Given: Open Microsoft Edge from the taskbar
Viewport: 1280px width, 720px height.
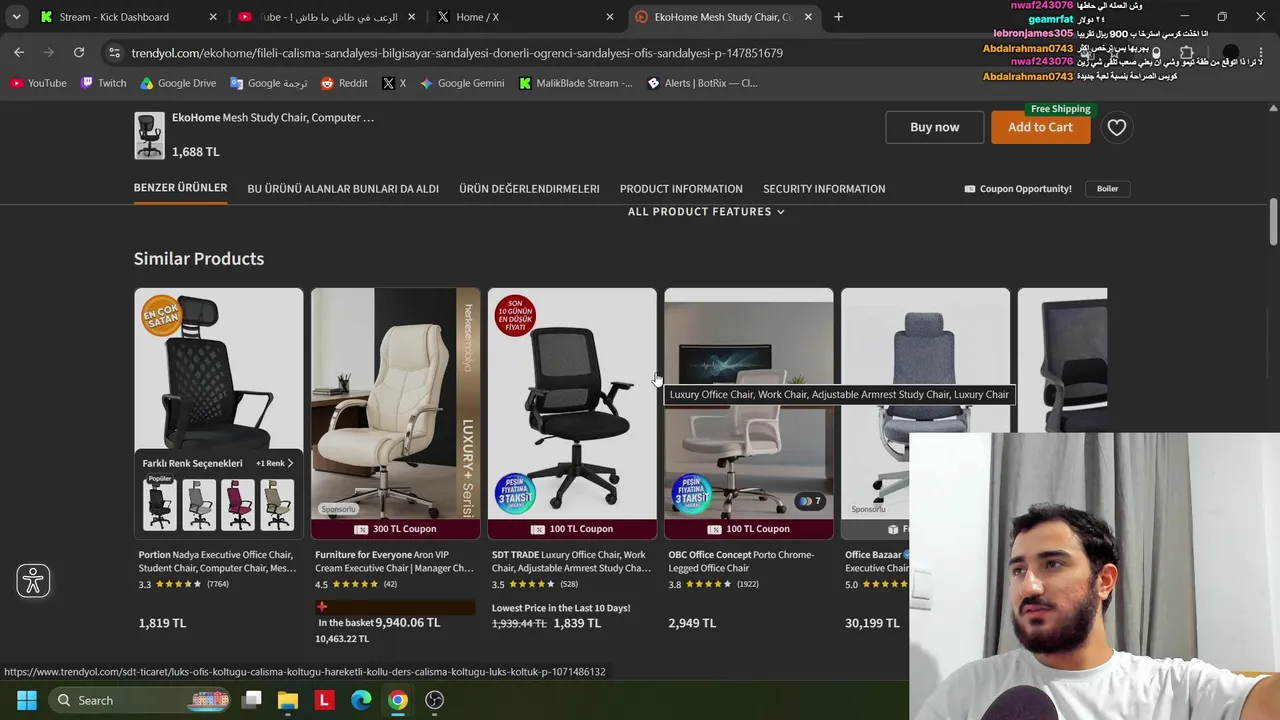Looking at the screenshot, I should (361, 700).
